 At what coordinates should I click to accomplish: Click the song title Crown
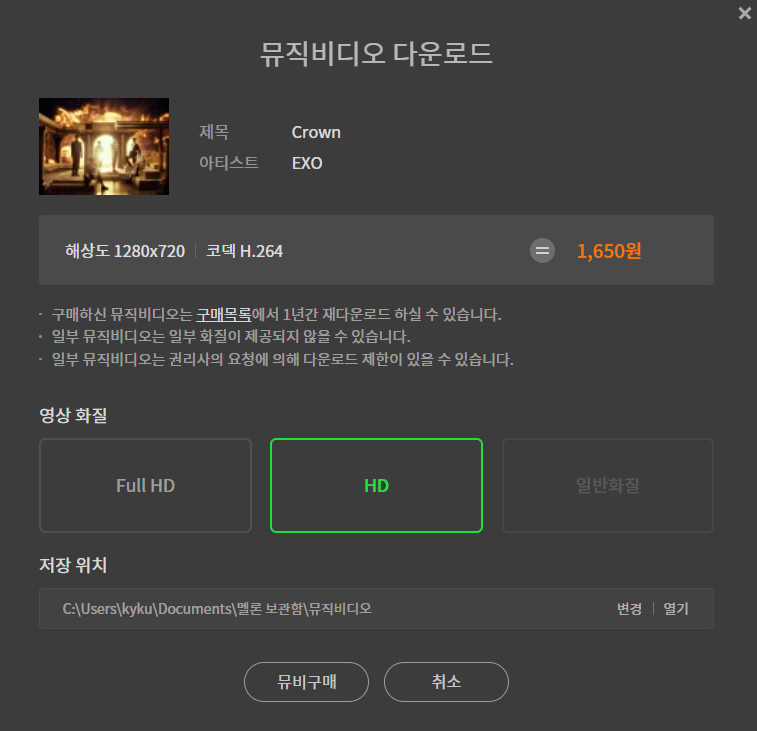(316, 132)
